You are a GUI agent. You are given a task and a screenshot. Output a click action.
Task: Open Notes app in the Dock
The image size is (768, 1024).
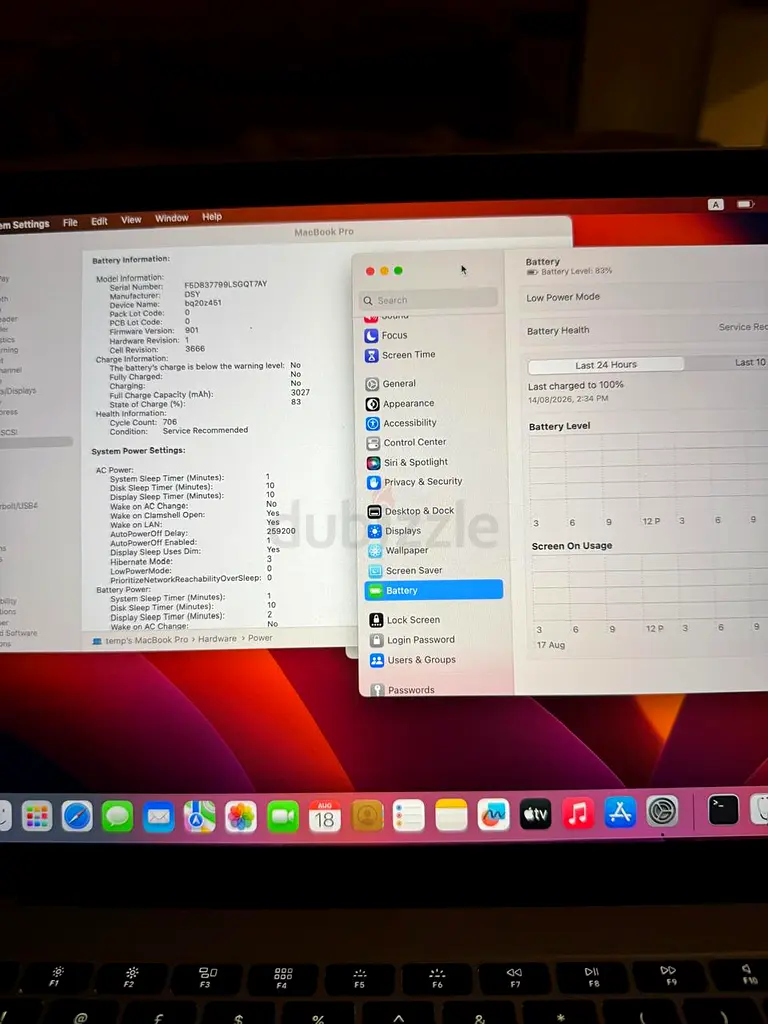click(x=451, y=815)
